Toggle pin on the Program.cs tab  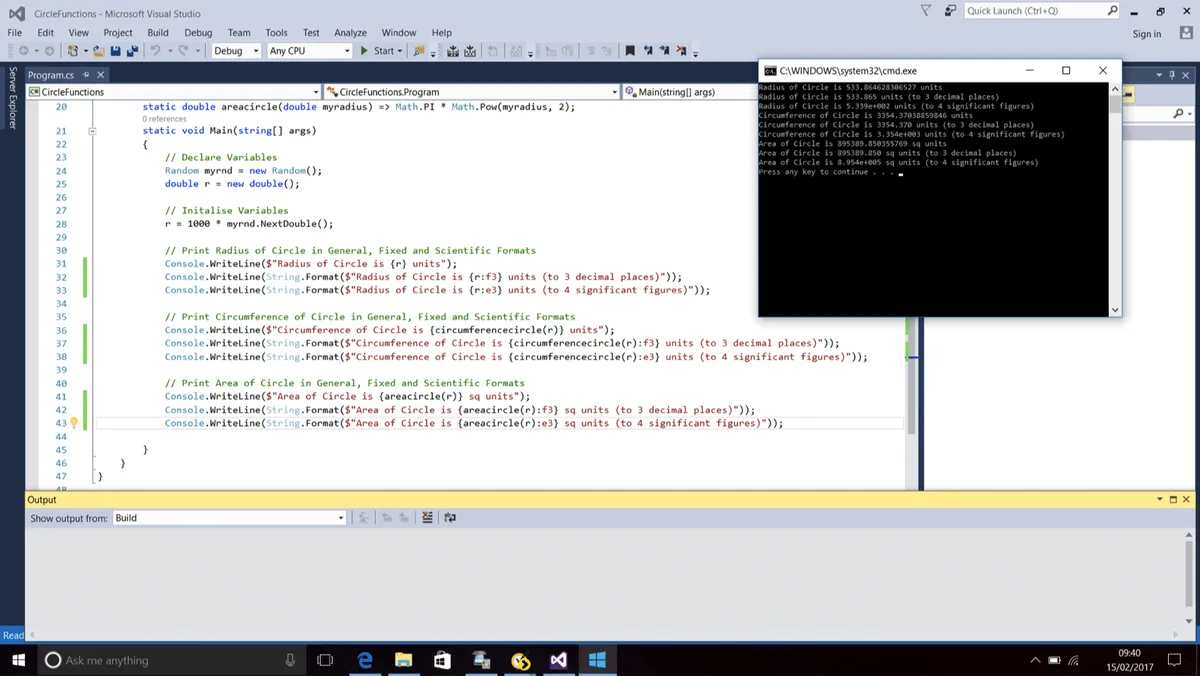(x=87, y=75)
